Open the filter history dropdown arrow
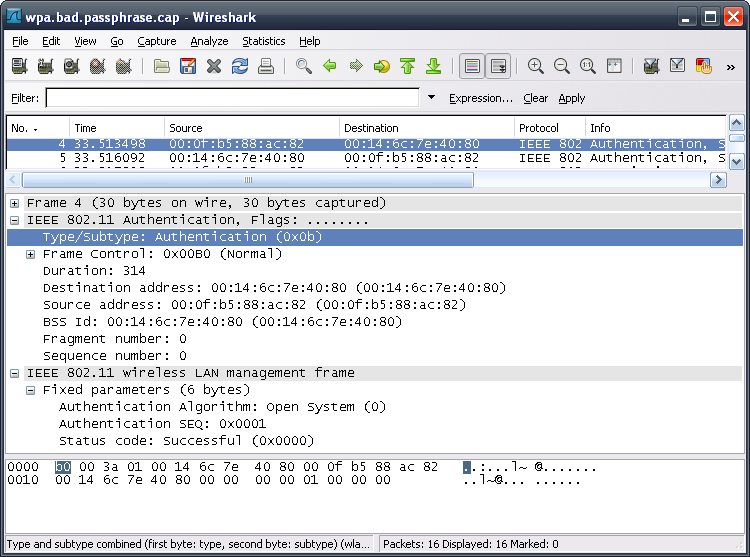This screenshot has height=557, width=750. [x=432, y=98]
